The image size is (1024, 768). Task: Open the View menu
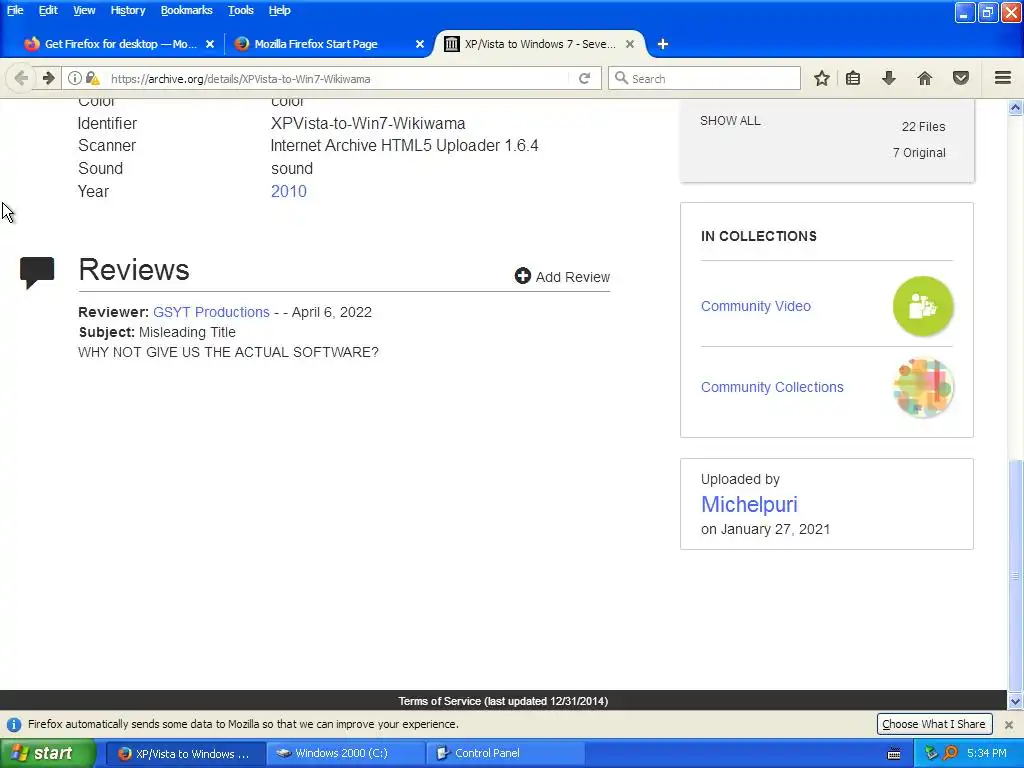pyautogui.click(x=84, y=10)
